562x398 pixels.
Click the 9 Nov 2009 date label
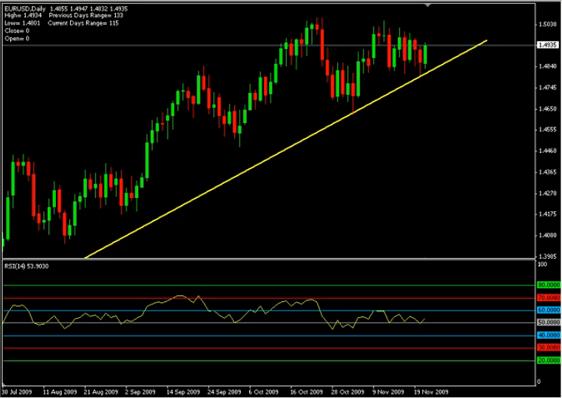(x=388, y=392)
